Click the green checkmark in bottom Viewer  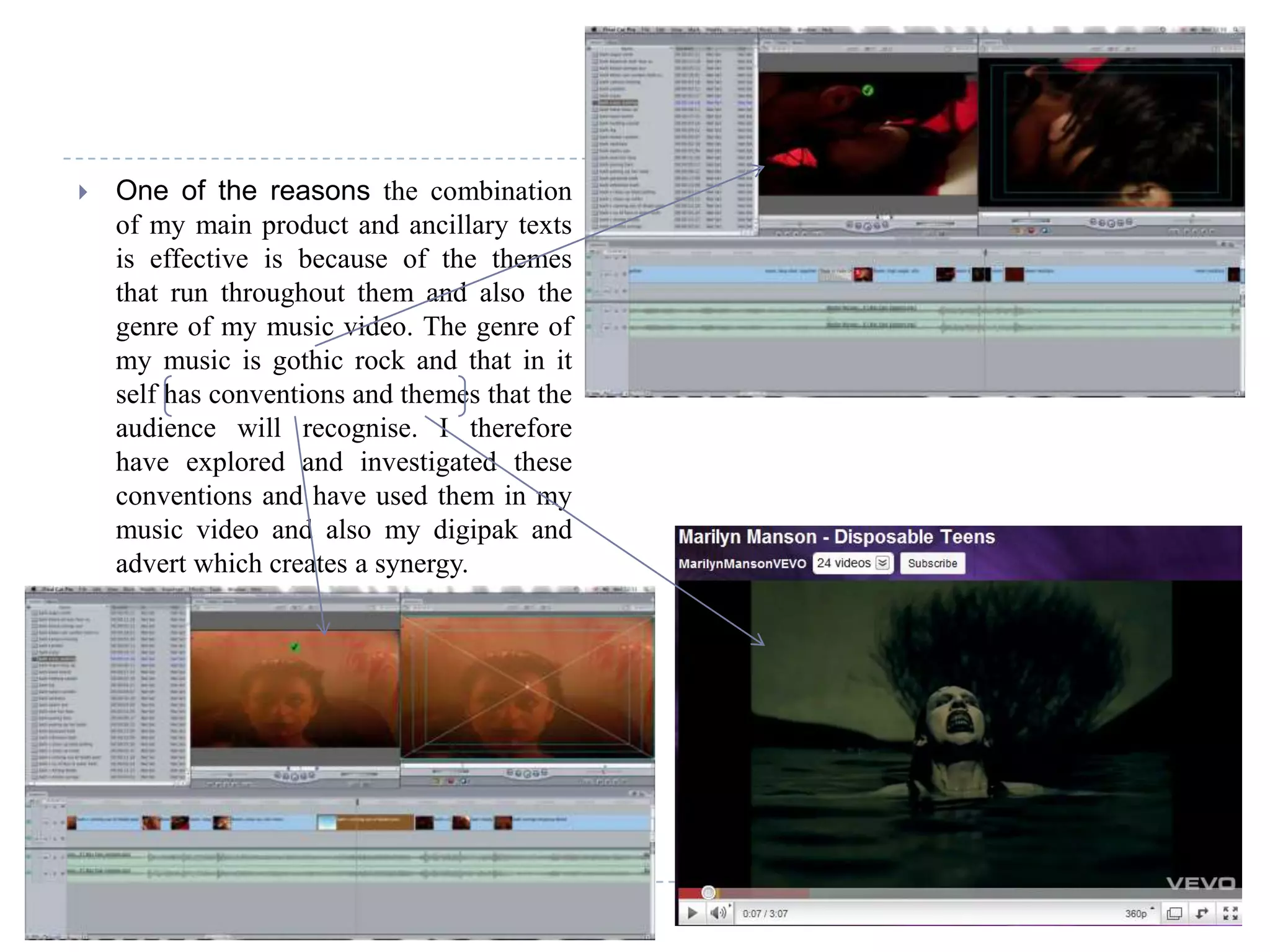295,647
